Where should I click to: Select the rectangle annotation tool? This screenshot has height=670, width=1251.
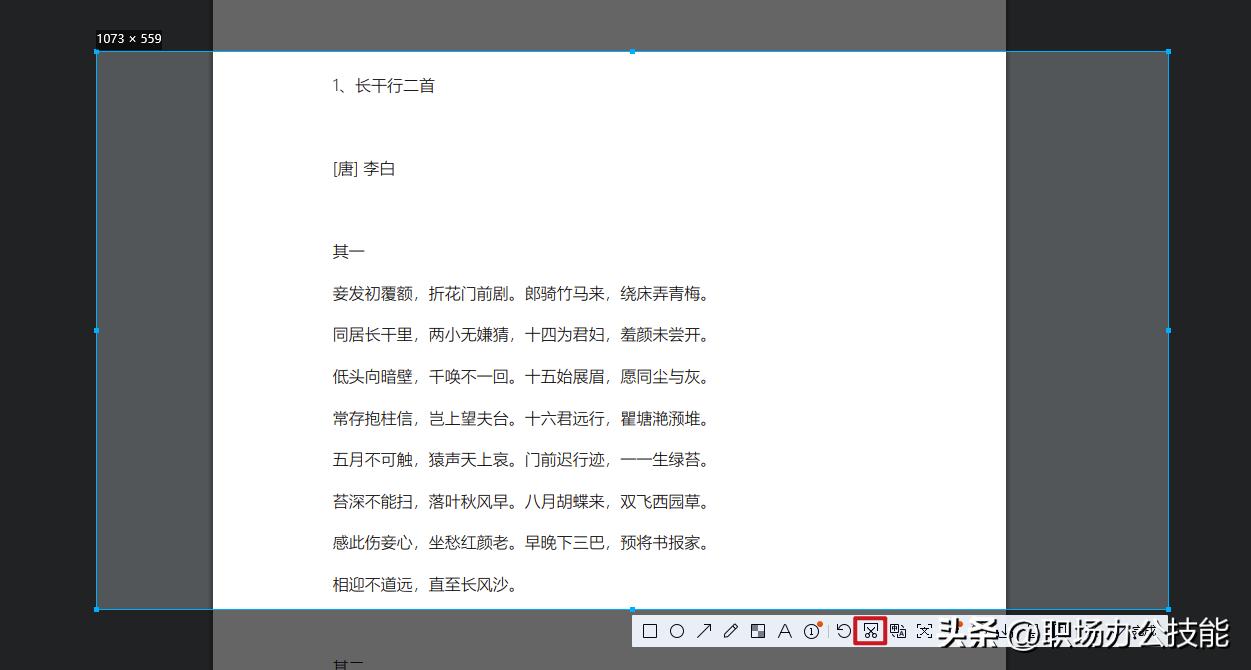tap(649, 631)
